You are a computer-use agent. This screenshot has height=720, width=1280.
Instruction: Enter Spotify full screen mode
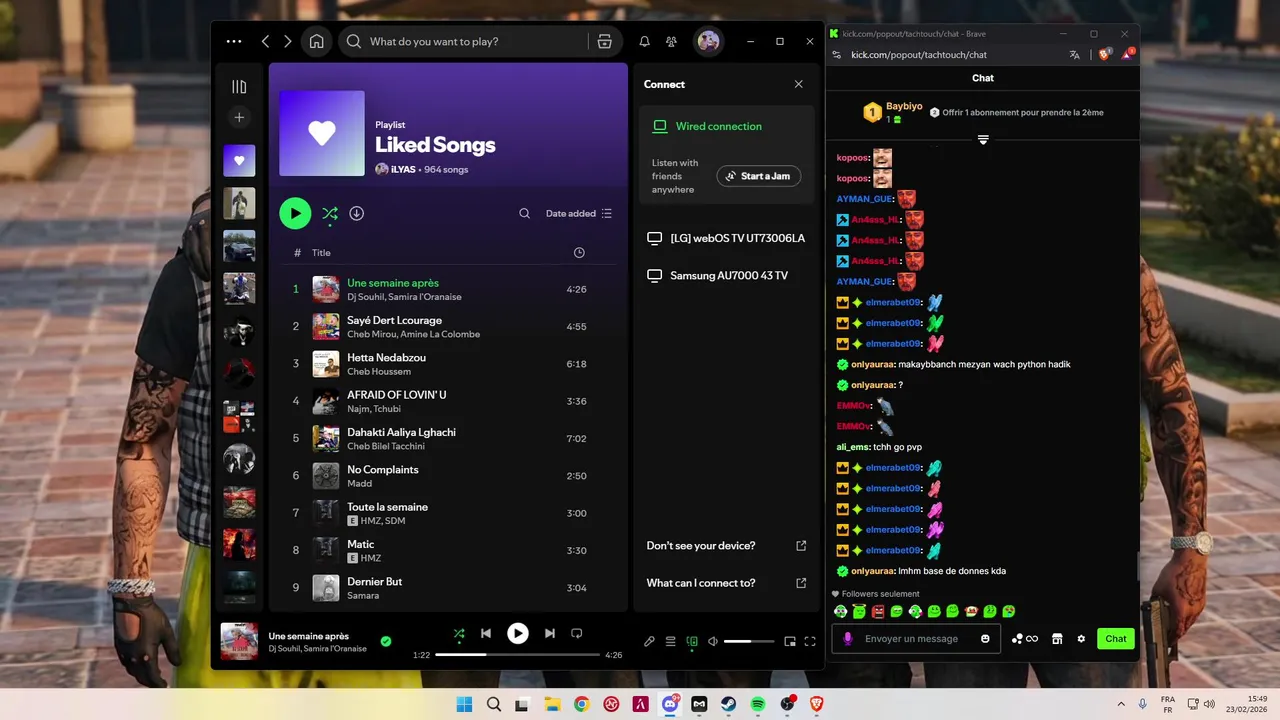pos(810,641)
